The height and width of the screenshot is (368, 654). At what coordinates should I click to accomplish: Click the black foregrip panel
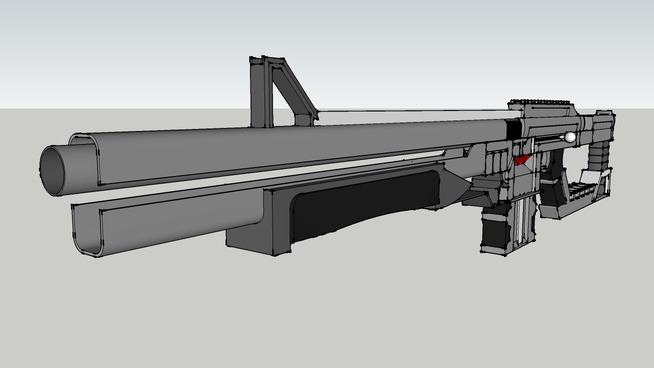[x=364, y=204]
